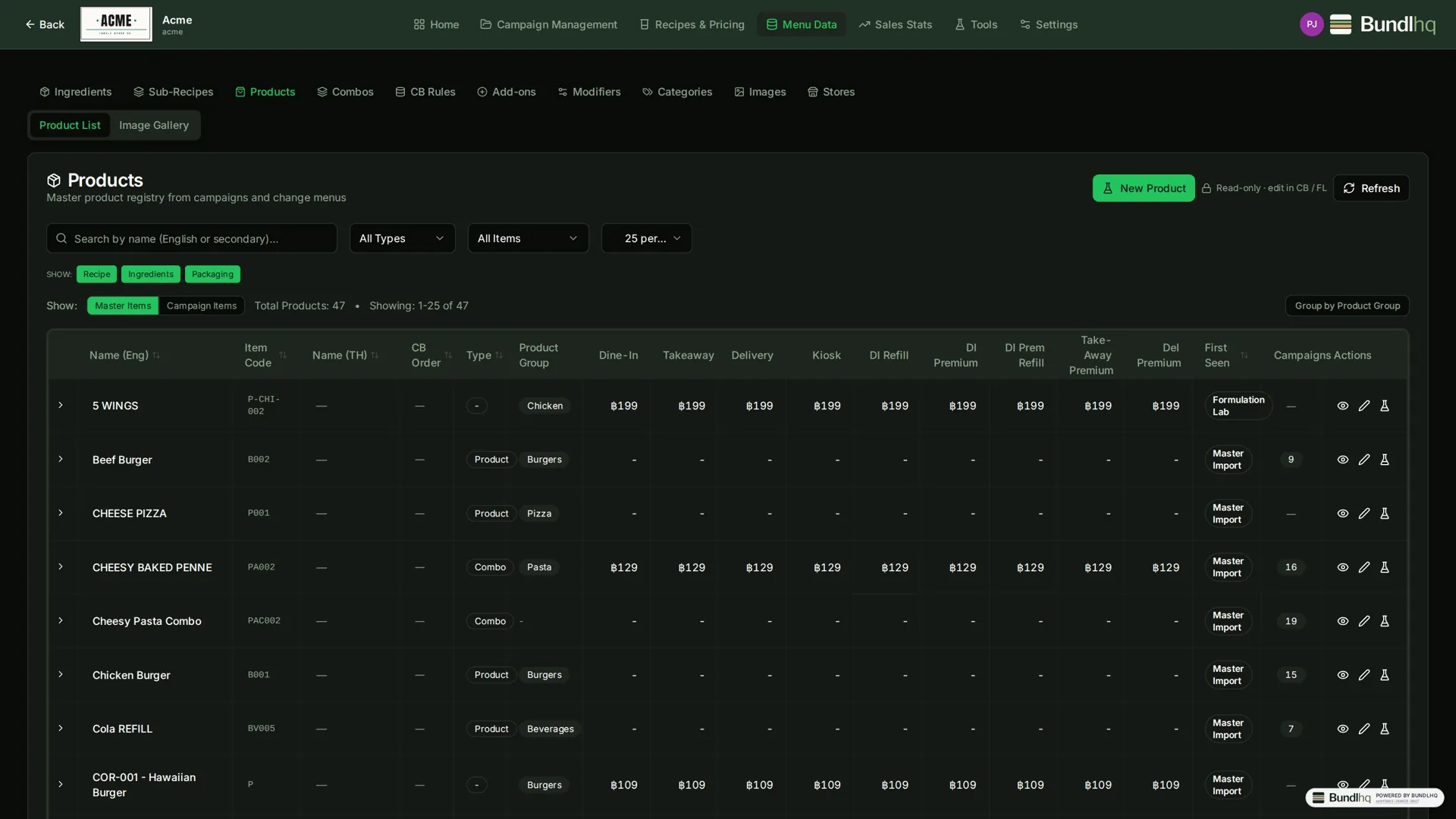Image resolution: width=1456 pixels, height=819 pixels.
Task: Edit the Beef Burger product
Action: [x=1363, y=460]
